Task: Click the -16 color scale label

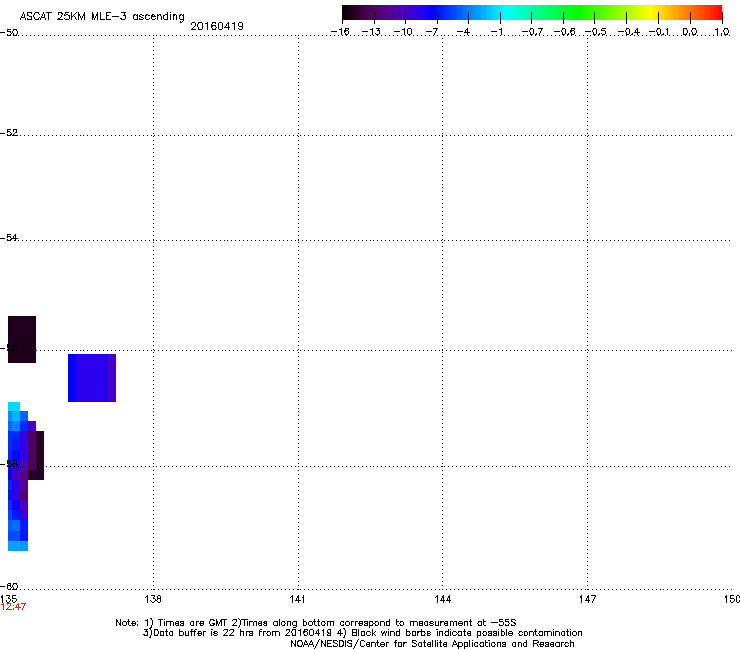Action: click(340, 32)
